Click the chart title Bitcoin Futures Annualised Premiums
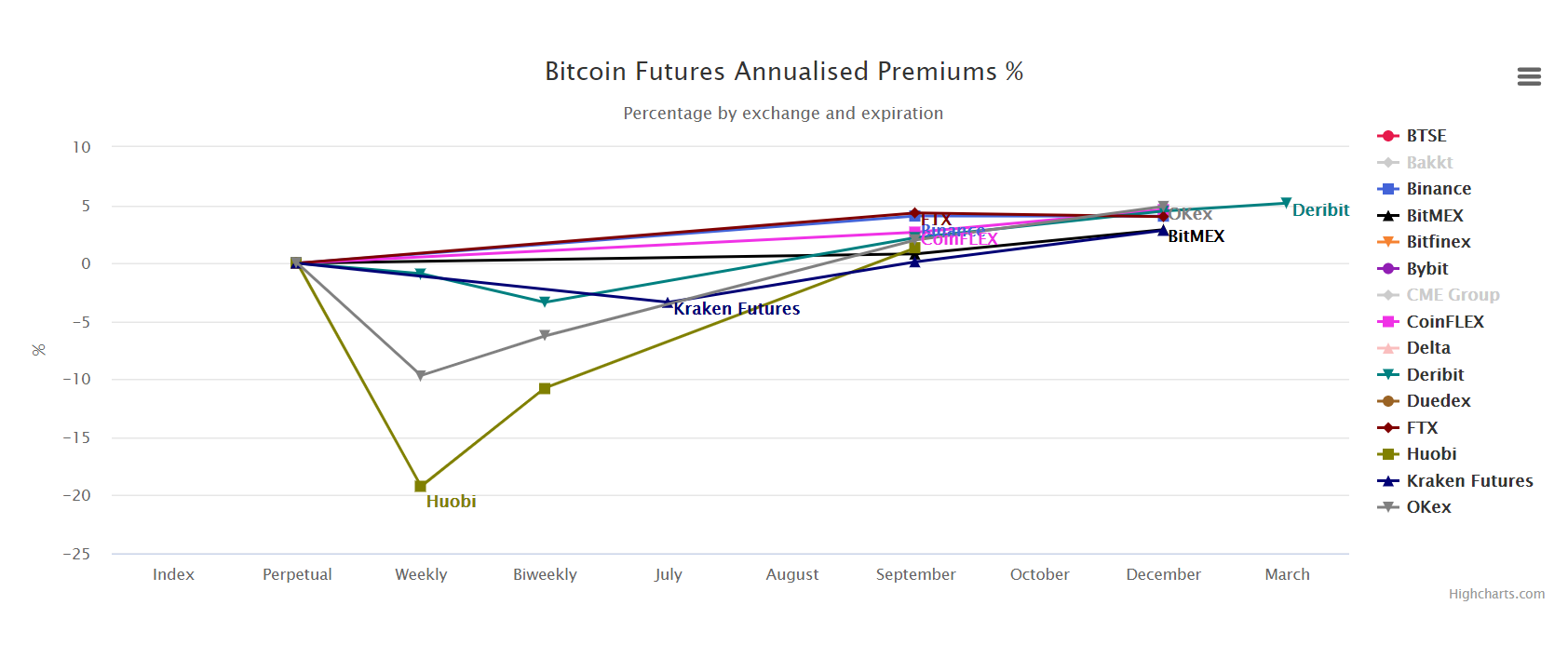The height and width of the screenshot is (645, 1568). [784, 71]
